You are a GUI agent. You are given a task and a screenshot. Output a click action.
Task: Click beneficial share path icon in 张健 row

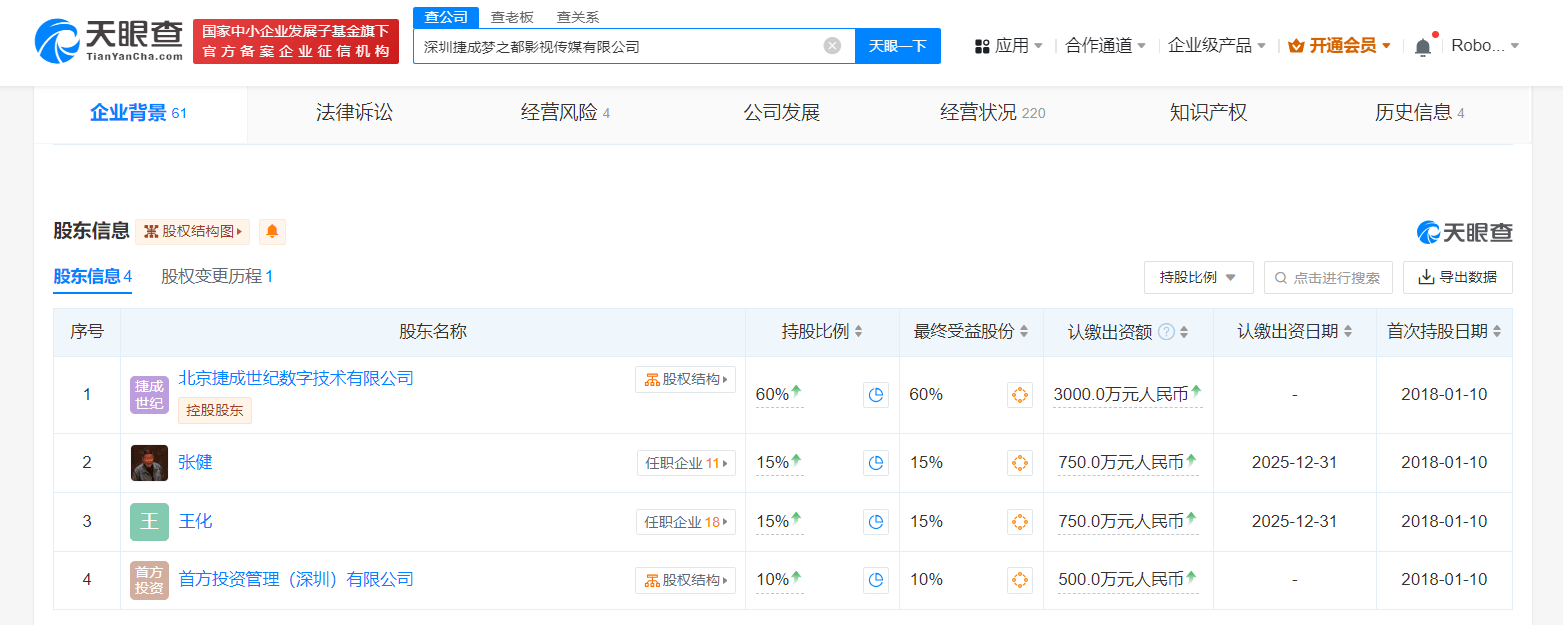(1020, 463)
